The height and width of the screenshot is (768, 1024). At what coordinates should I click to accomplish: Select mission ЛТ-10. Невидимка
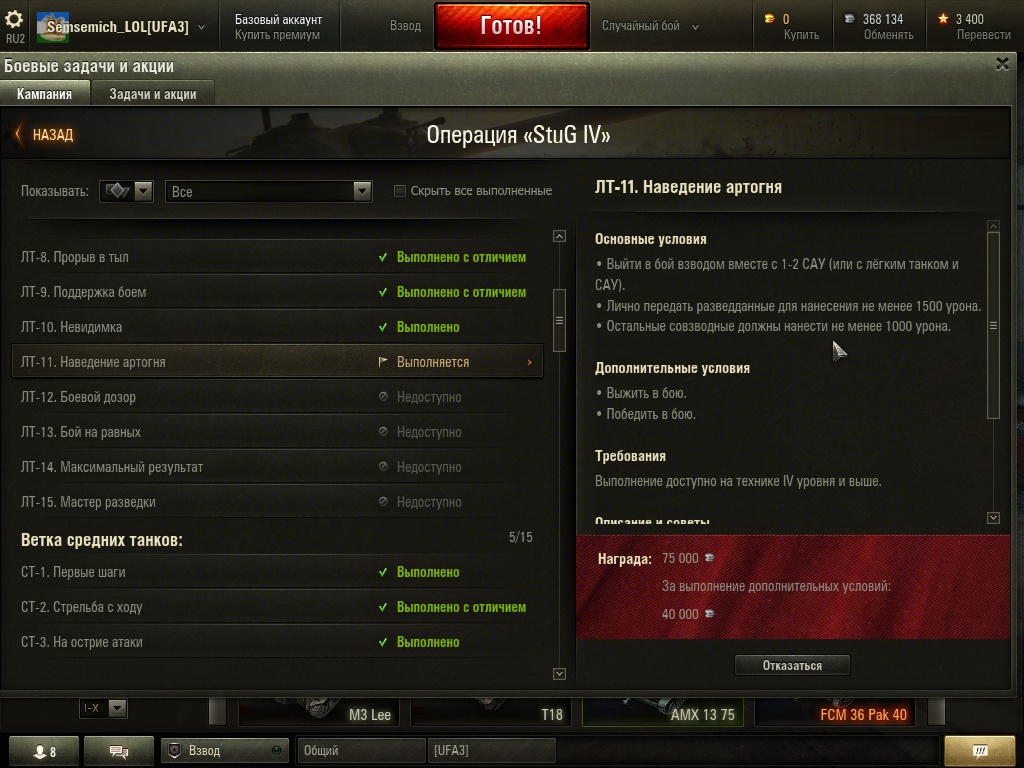click(x=278, y=327)
